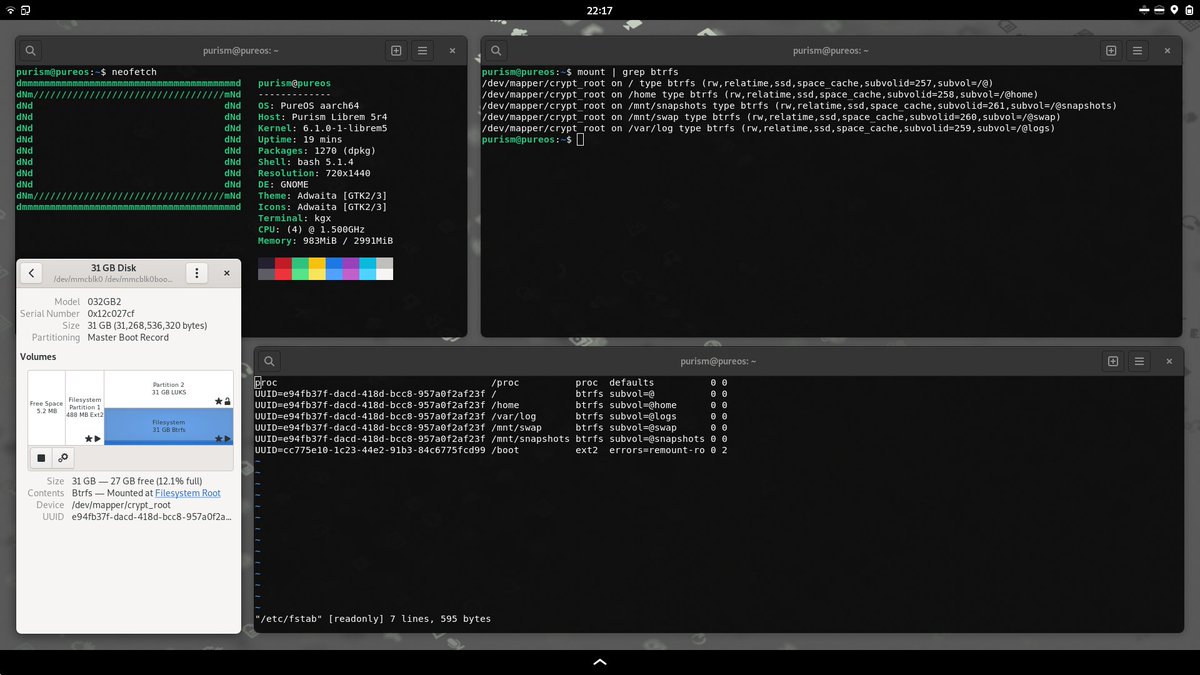Open a new tab in the mount output terminal
This screenshot has height=675, width=1200.
pyautogui.click(x=1111, y=50)
